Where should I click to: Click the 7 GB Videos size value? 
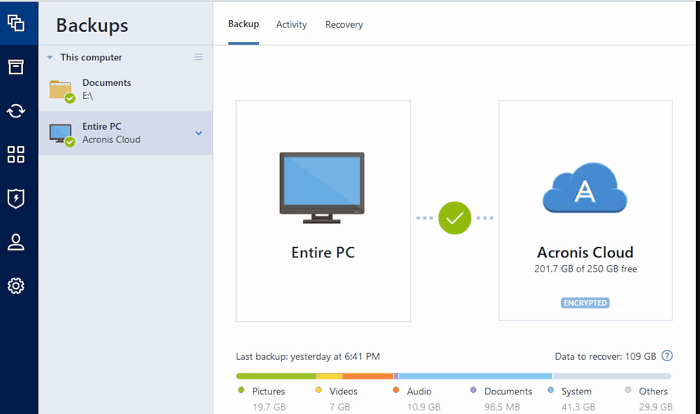(x=340, y=407)
